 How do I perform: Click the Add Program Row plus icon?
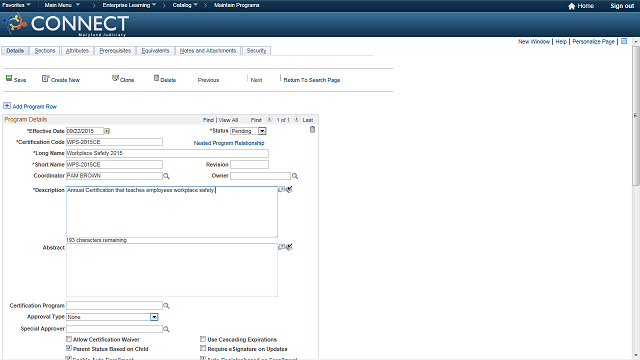7,106
